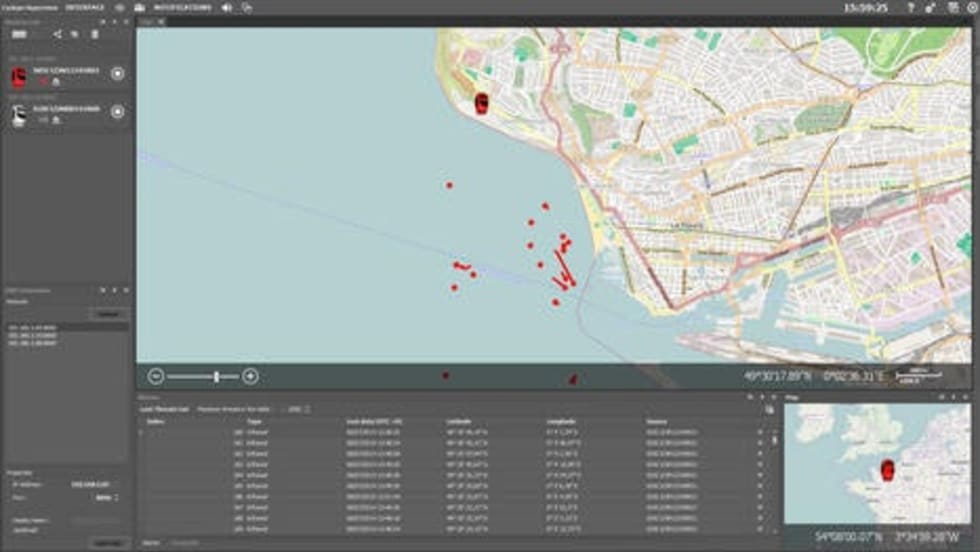Click the link icon beside share in device list
The image size is (980, 552).
74,34
